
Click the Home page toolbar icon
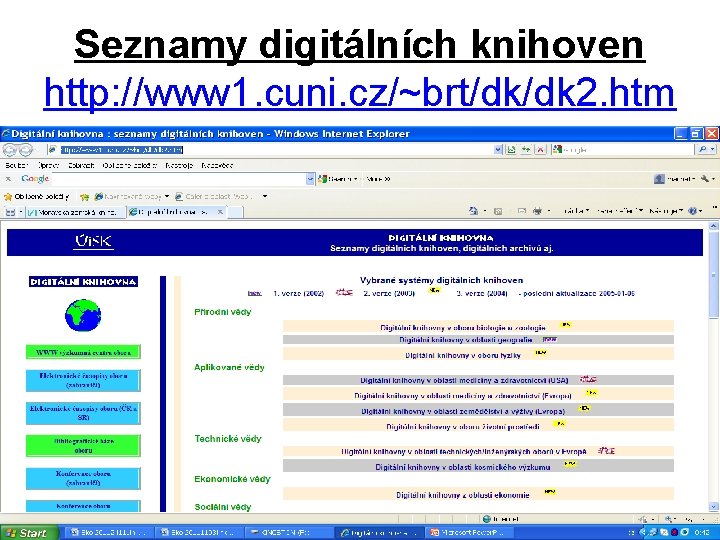point(473,211)
